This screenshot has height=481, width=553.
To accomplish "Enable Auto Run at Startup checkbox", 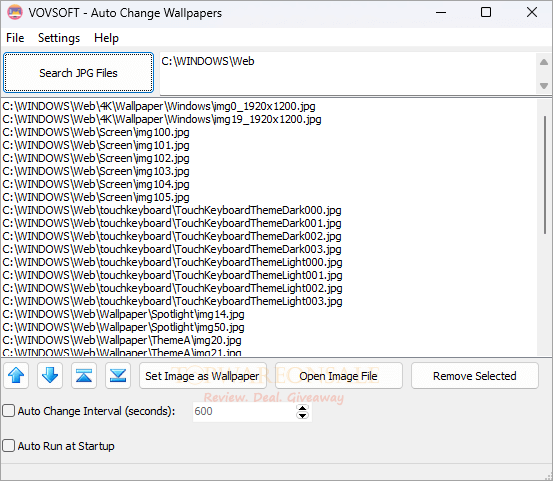I will (x=8, y=446).
